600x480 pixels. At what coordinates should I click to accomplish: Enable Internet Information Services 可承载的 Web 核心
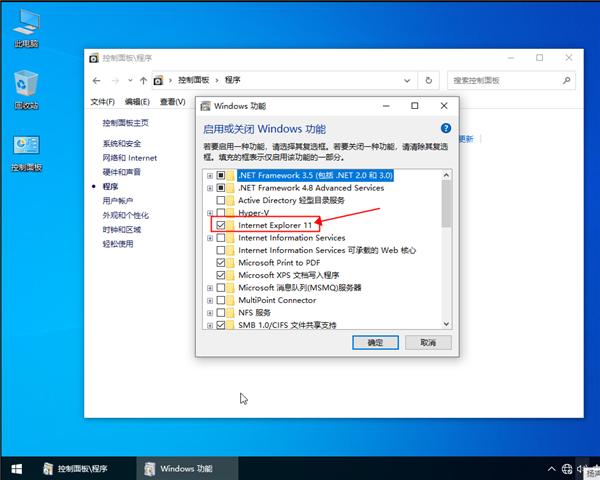[x=221, y=250]
